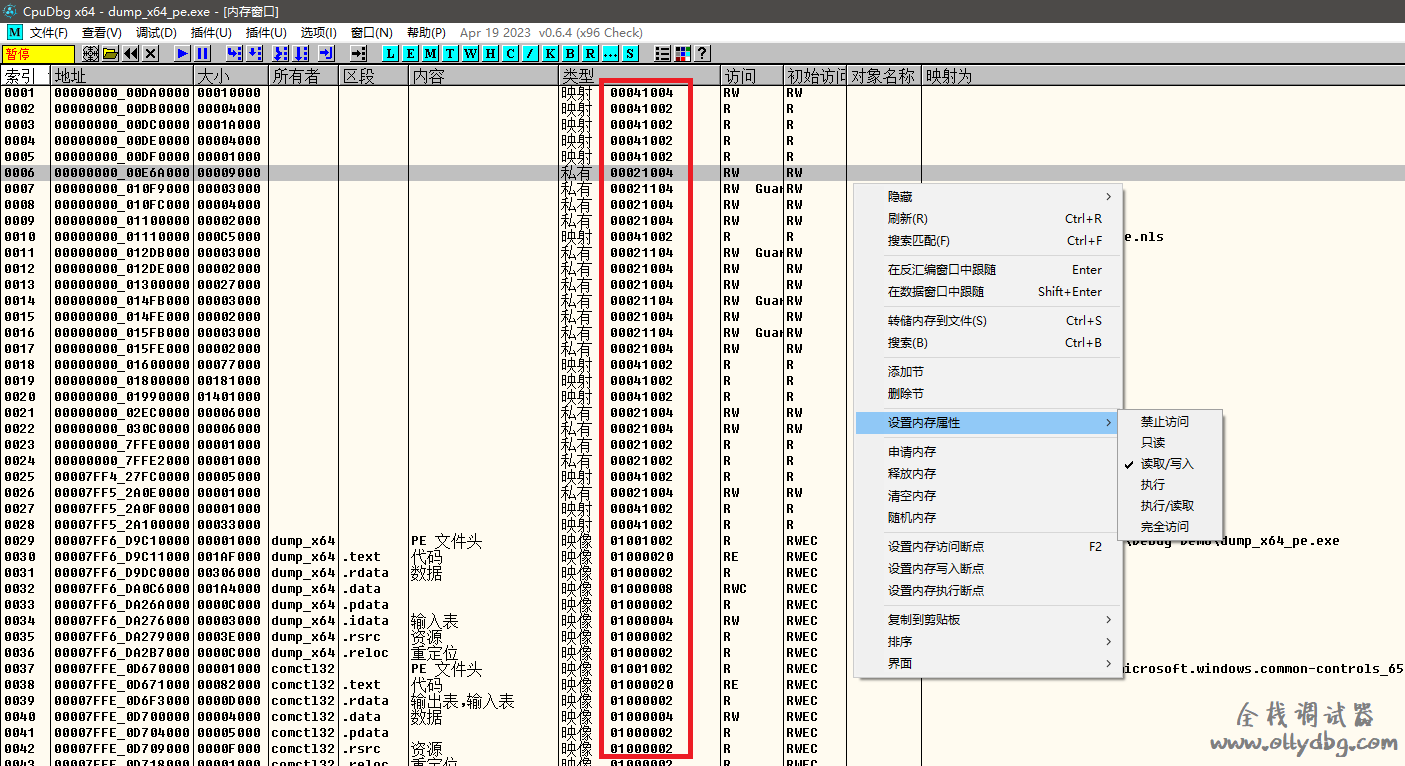The height and width of the screenshot is (766, 1405).
Task: Click the options list toolbar icon
Action: [x=663, y=53]
